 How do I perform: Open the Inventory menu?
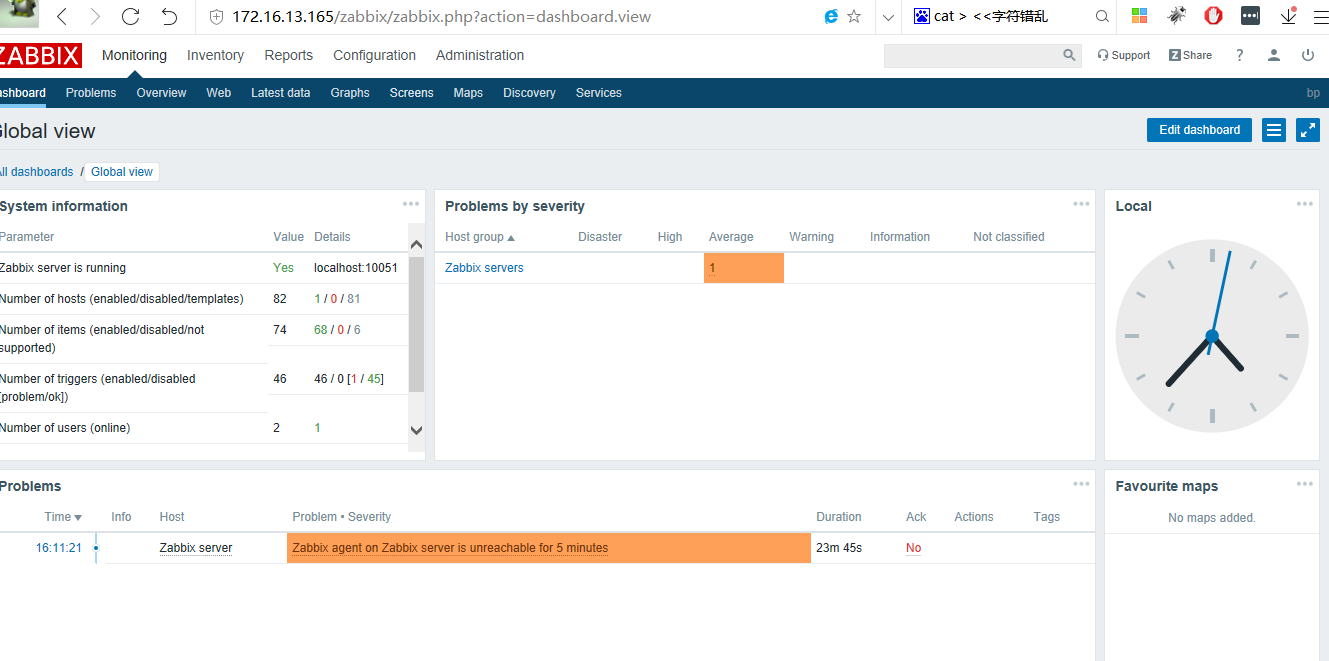[215, 55]
